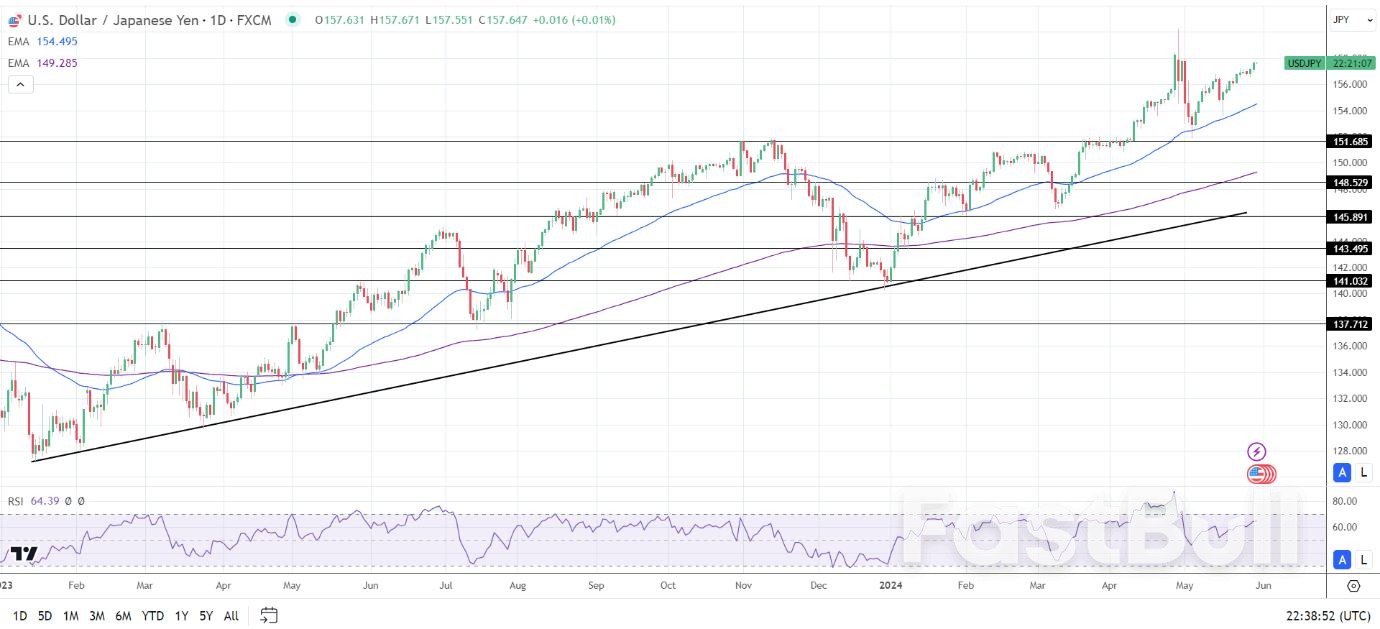This screenshot has width=1380, height=629.
Task: Open the JPY currency dropdown
Action: 1352,19
